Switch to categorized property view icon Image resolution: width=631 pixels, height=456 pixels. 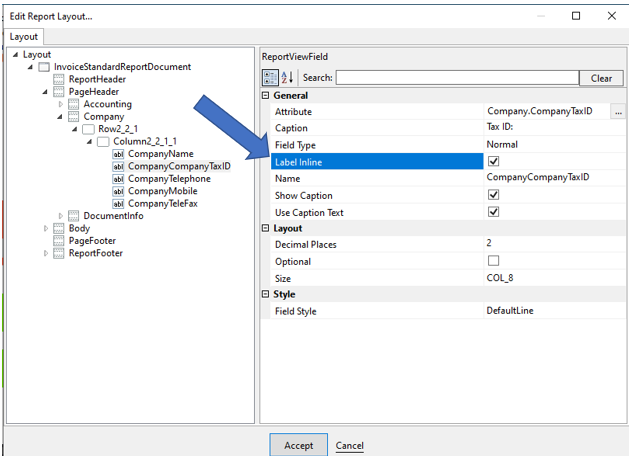click(x=270, y=78)
